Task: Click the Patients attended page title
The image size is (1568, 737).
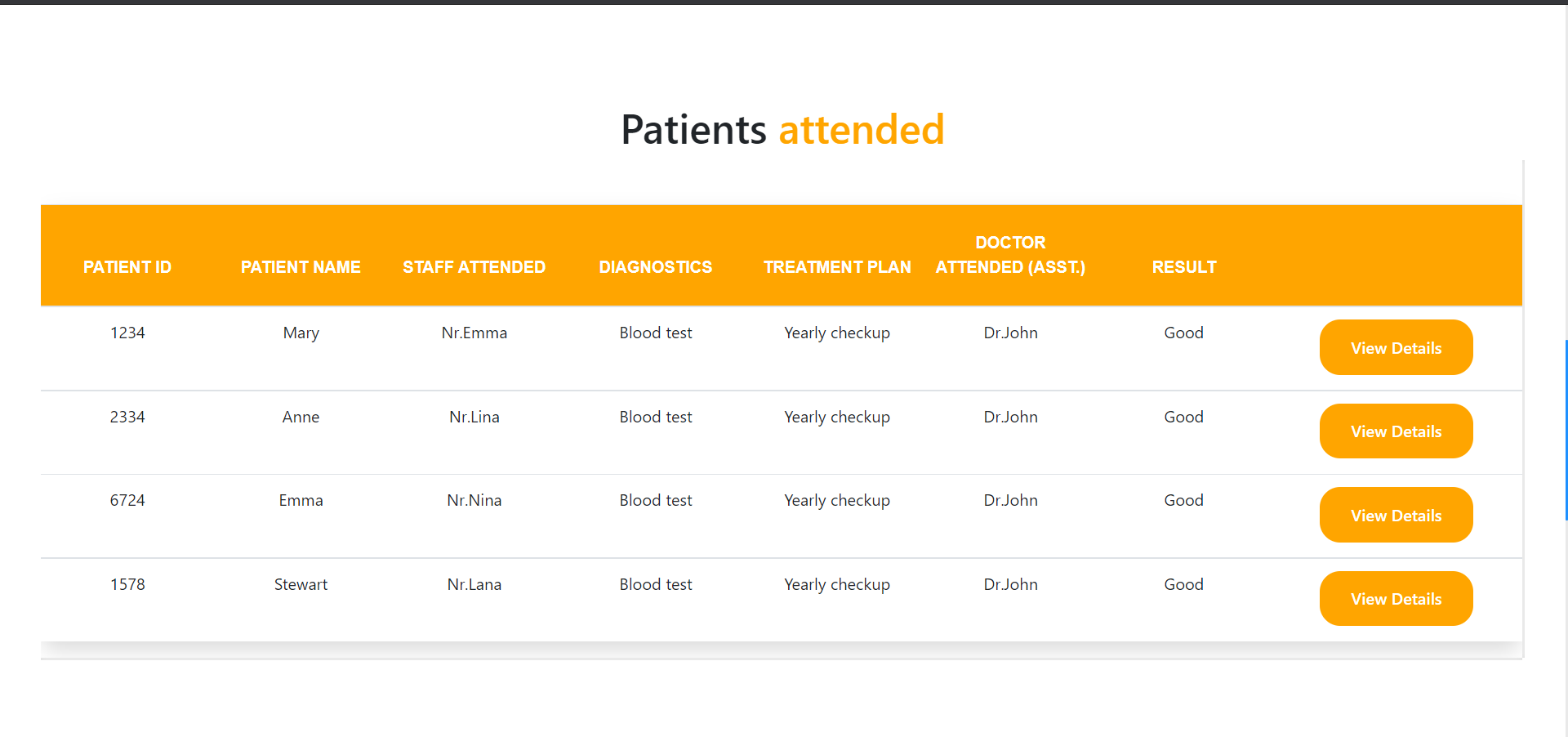Action: pos(782,129)
